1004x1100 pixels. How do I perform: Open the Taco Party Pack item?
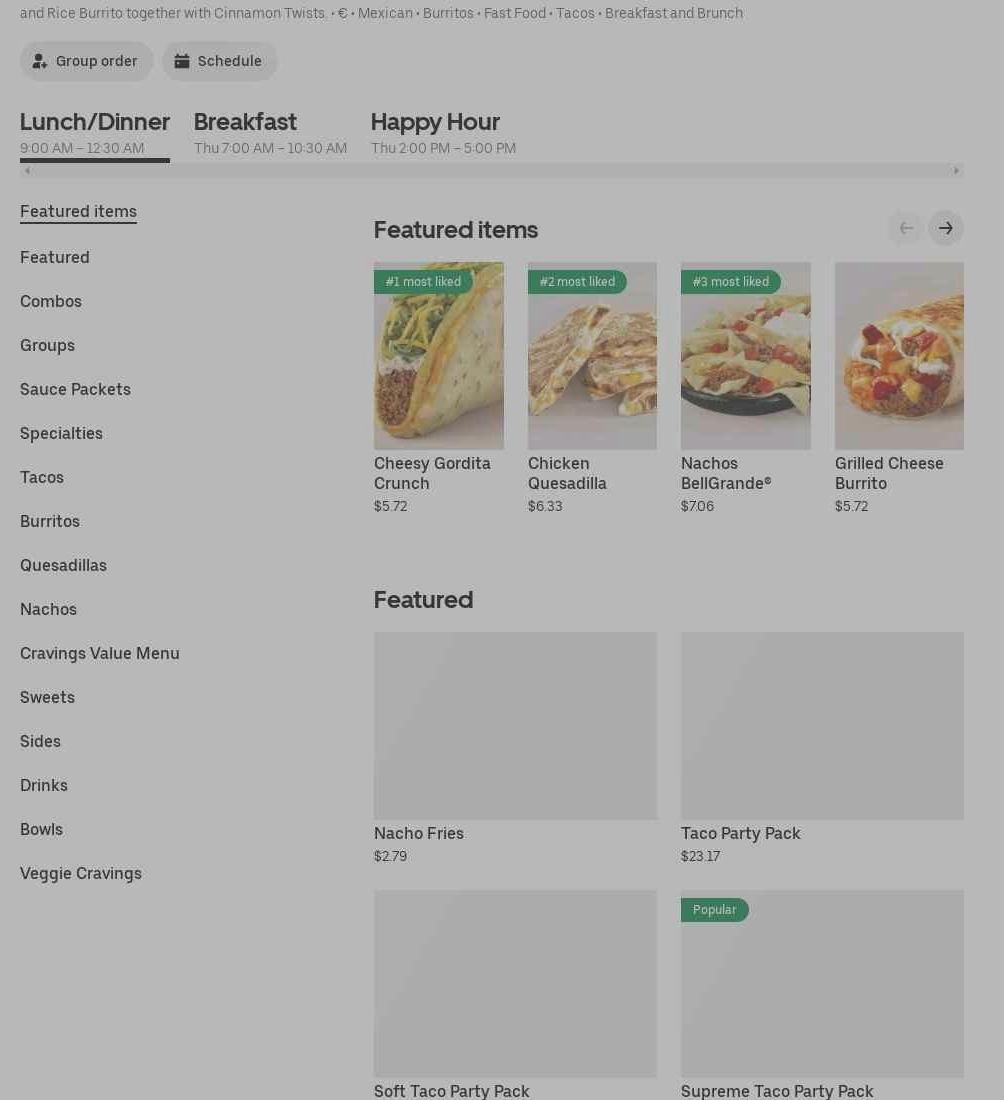pyautogui.click(x=822, y=726)
